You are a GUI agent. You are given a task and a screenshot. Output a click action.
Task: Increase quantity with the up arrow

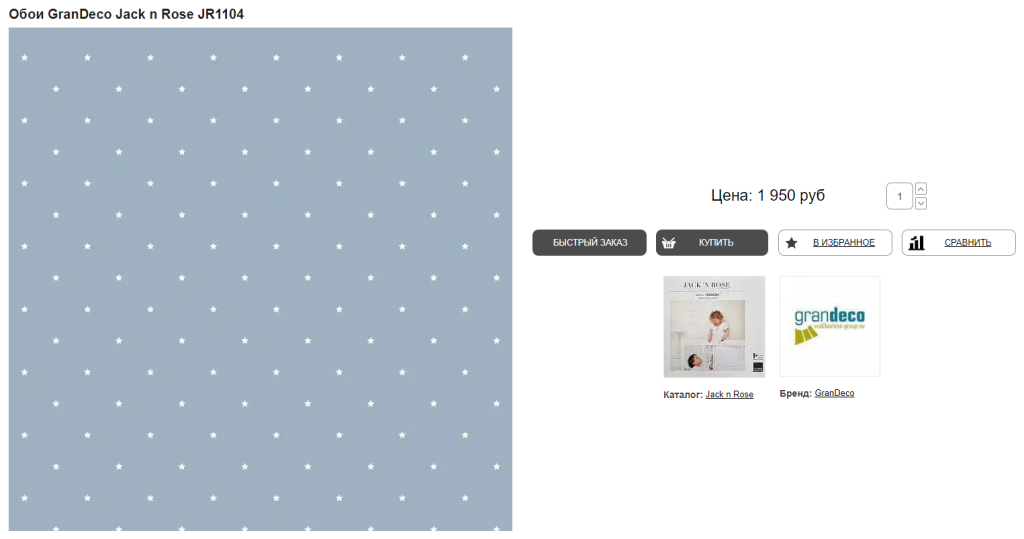pyautogui.click(x=921, y=189)
